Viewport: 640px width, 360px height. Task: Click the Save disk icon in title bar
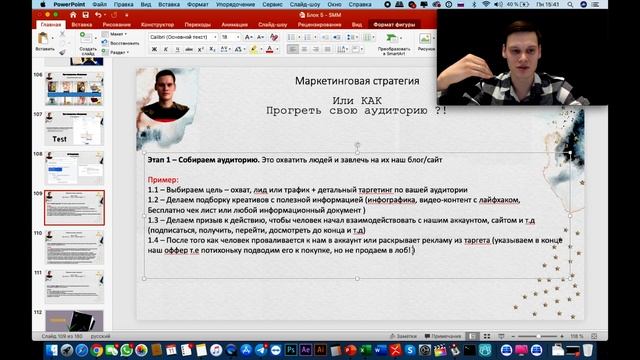(x=85, y=15)
